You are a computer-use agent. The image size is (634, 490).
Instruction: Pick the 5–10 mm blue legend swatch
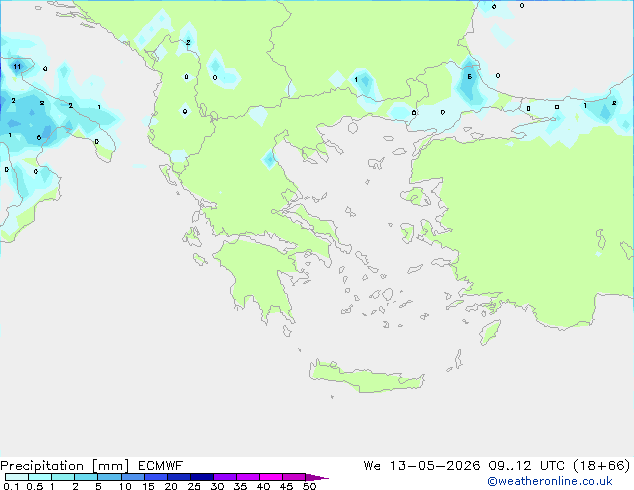[x=109, y=477]
